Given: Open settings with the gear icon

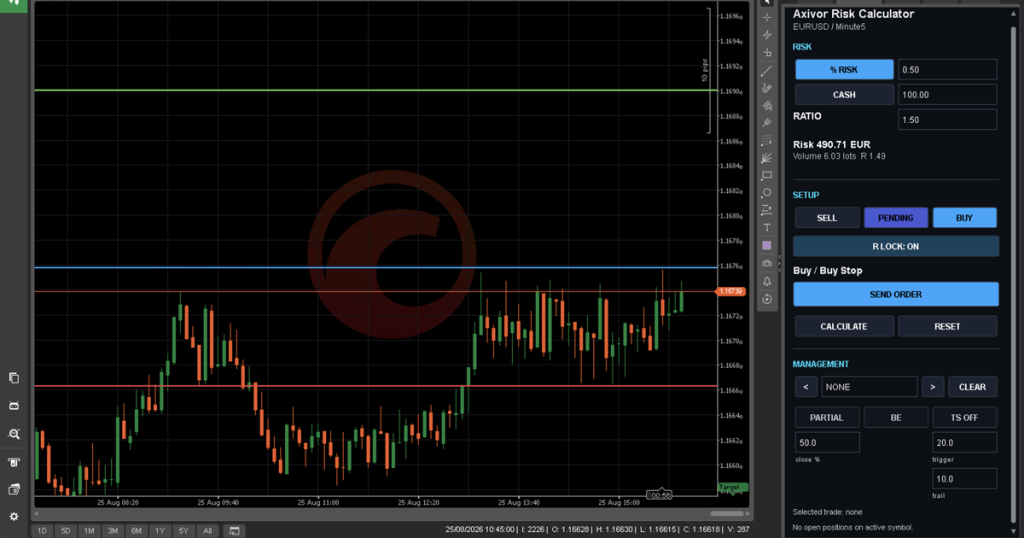Looking at the screenshot, I should tap(14, 516).
